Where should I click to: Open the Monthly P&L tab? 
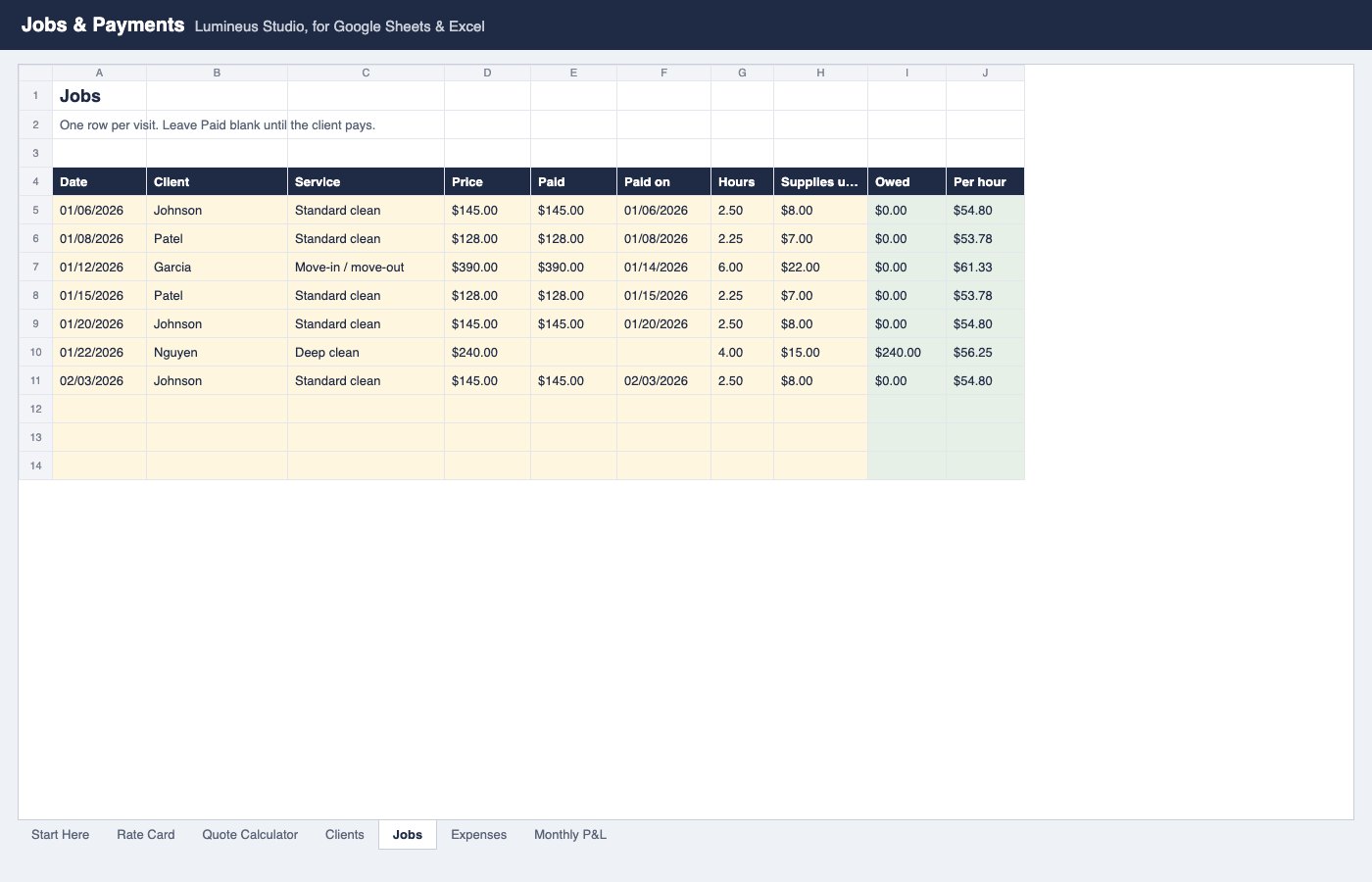pyautogui.click(x=570, y=835)
